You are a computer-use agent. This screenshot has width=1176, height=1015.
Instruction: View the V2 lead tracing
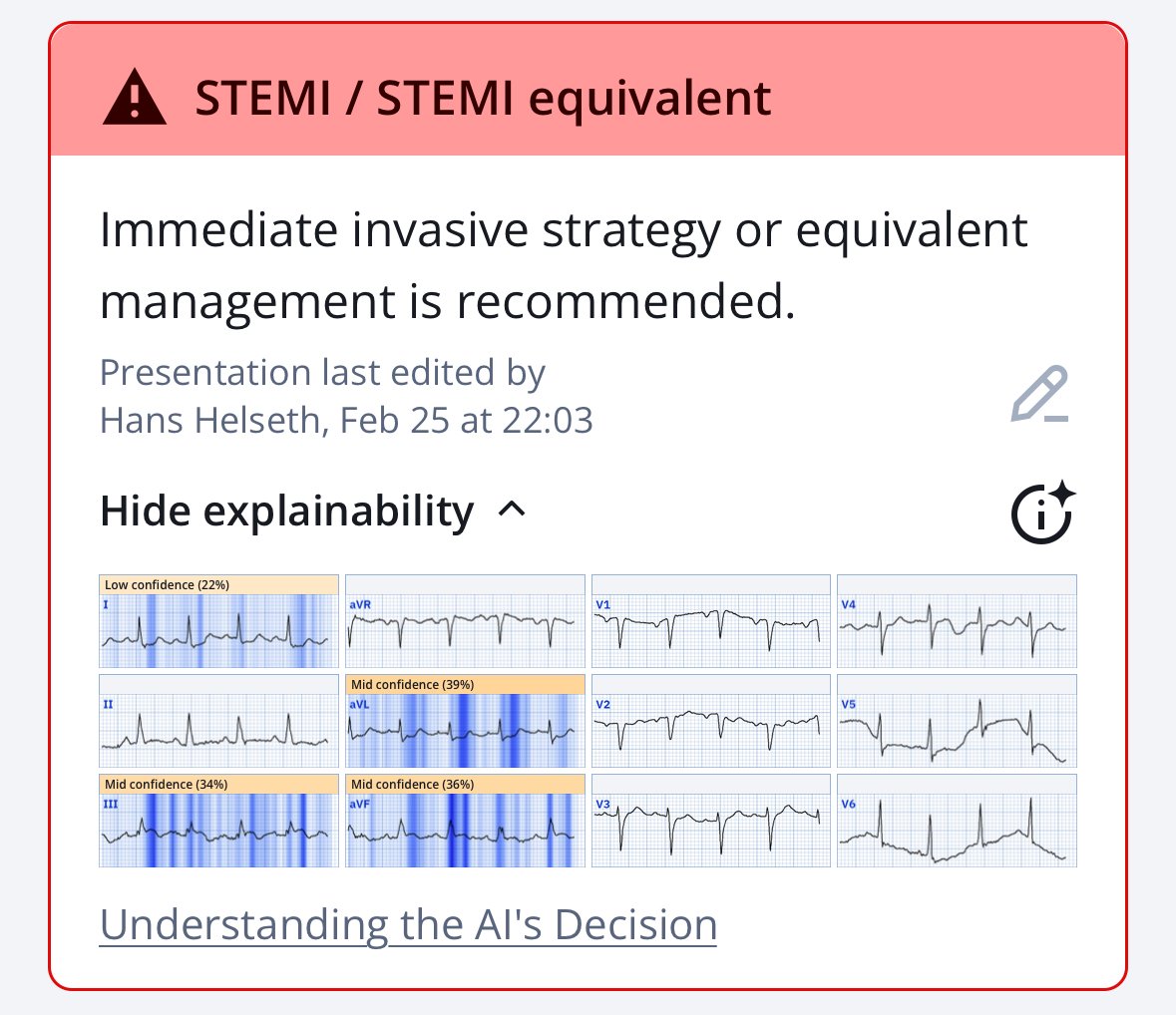coord(711,721)
